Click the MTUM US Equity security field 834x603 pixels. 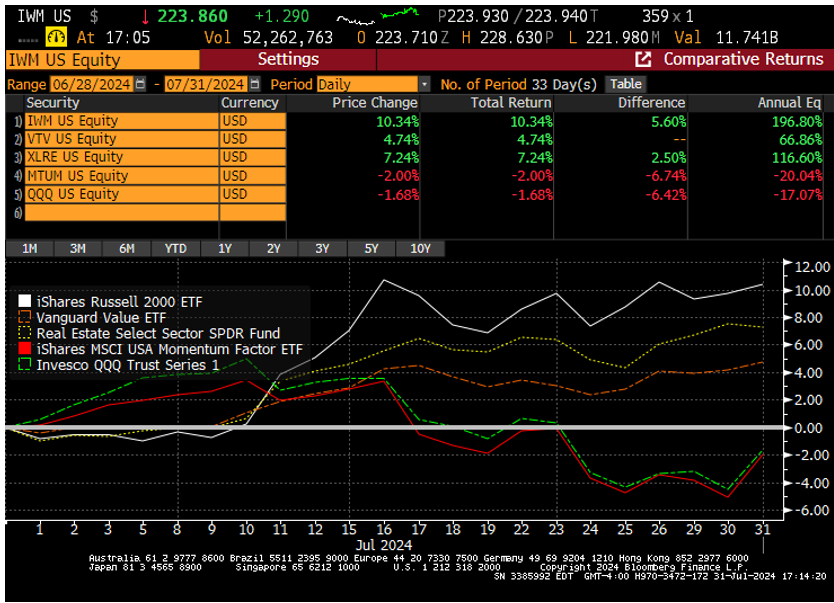[121, 176]
